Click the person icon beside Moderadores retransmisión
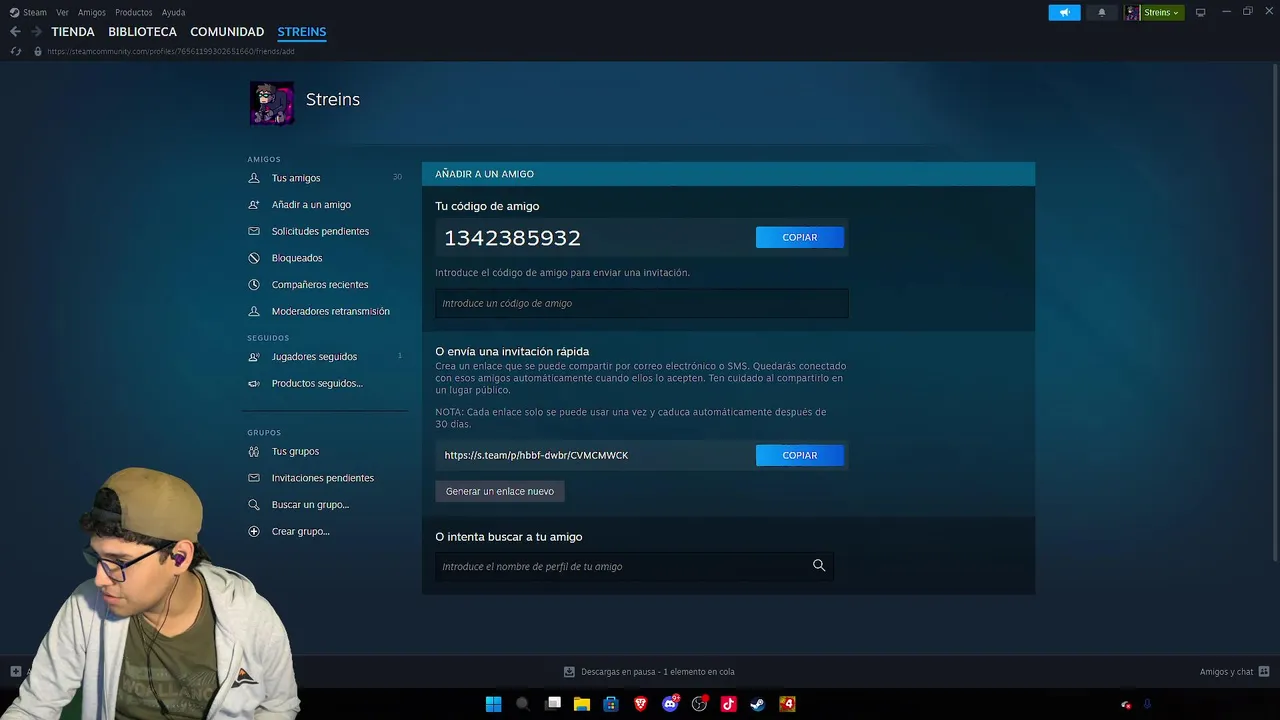Viewport: 1280px width, 720px height. pos(254,311)
